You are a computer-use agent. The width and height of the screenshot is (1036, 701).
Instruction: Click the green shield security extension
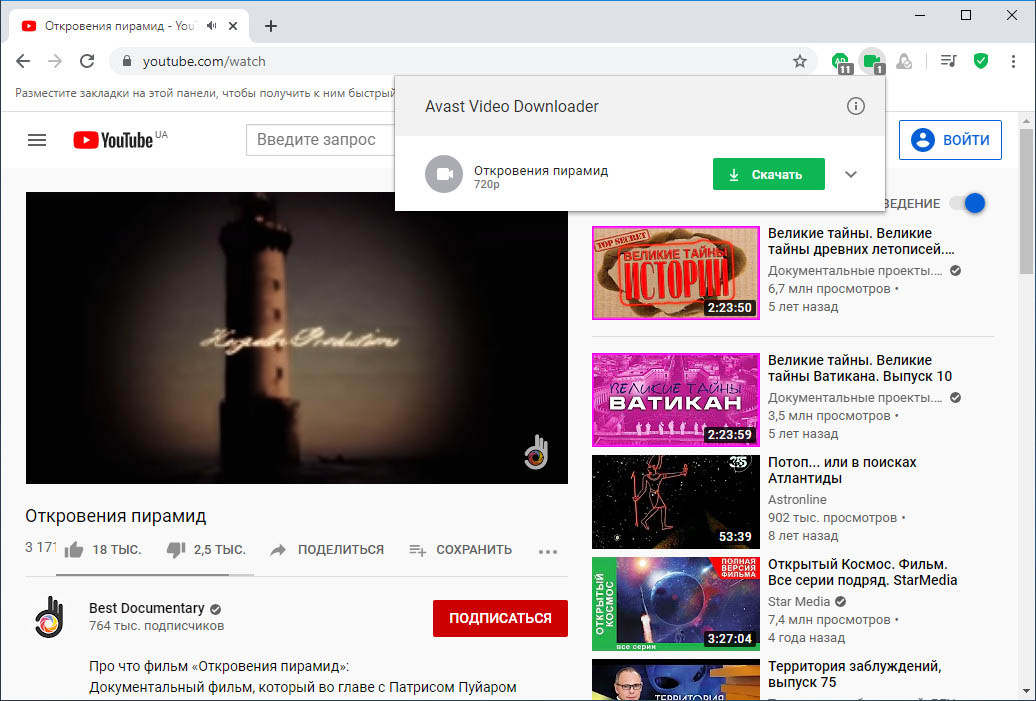click(x=981, y=61)
